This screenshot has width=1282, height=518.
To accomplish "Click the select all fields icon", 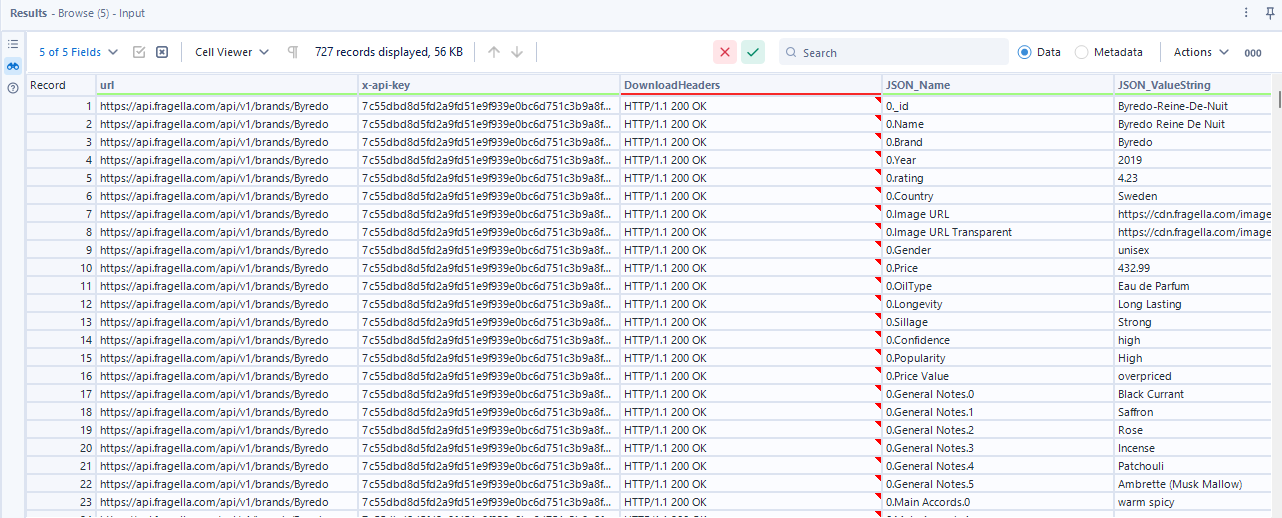I will [139, 52].
